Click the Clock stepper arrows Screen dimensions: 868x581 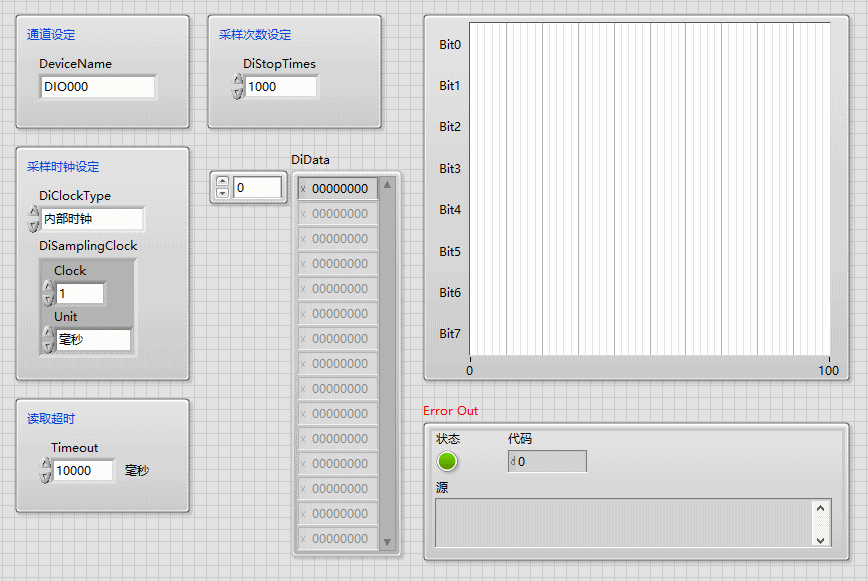(47, 293)
